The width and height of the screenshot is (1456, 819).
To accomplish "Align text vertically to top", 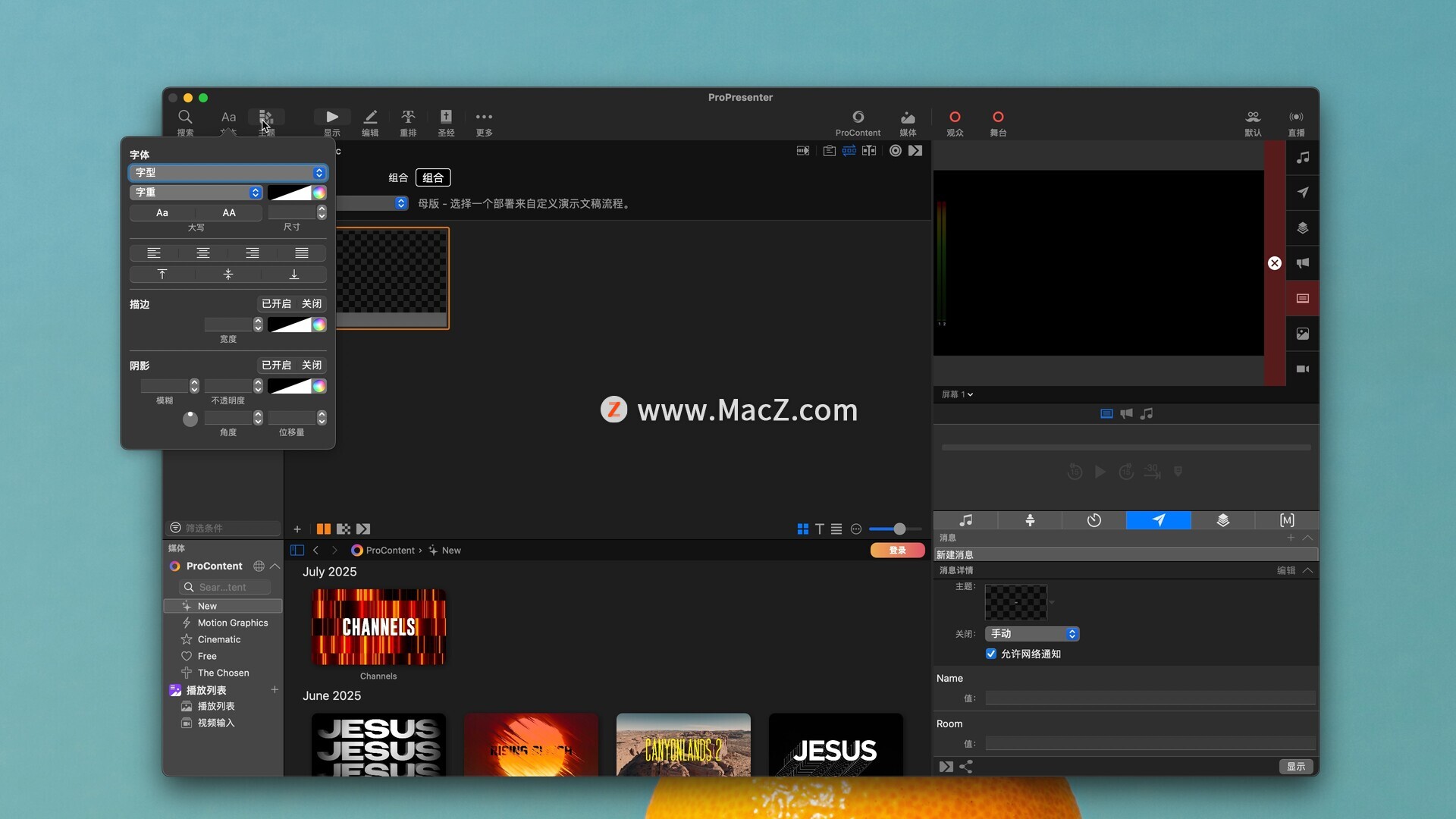I will (x=162, y=275).
